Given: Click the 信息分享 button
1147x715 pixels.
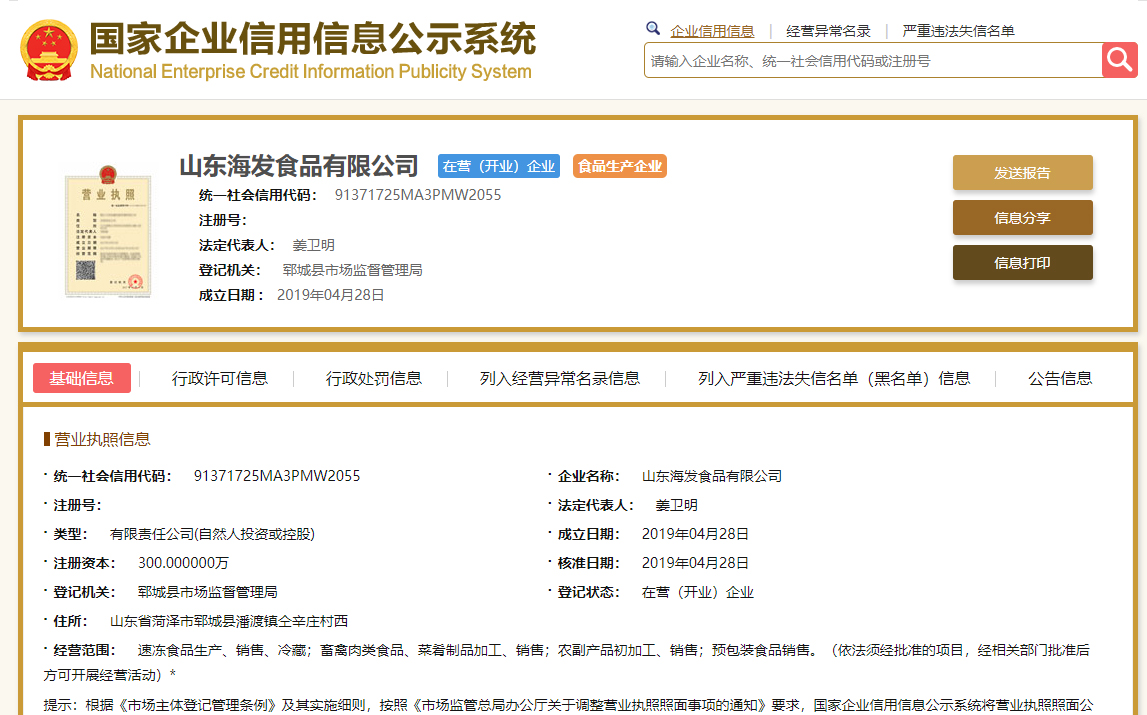Looking at the screenshot, I should coord(1022,217).
